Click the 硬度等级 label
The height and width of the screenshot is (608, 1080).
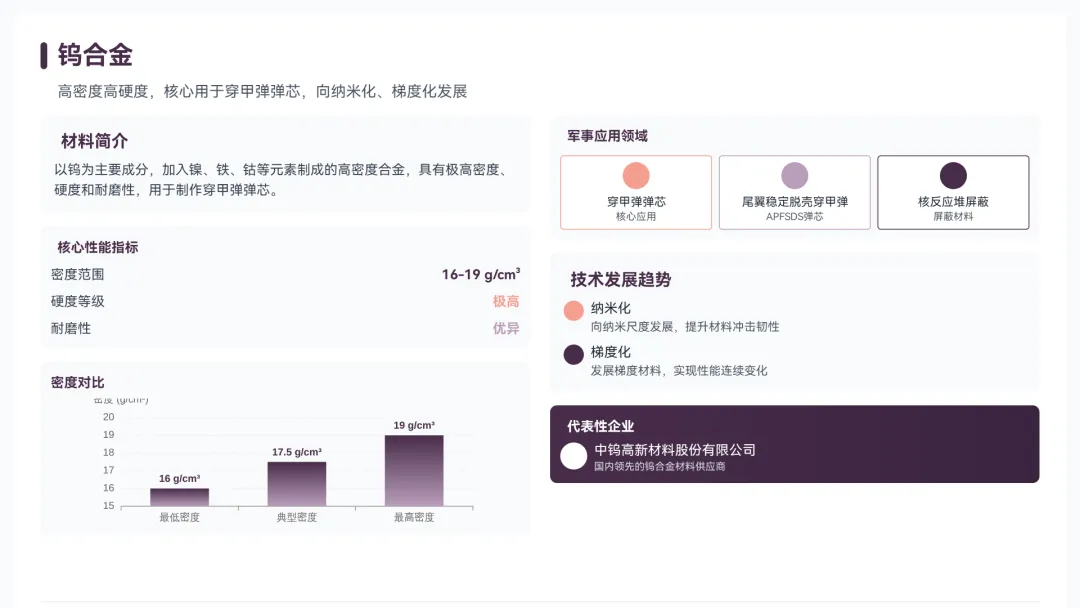pyautogui.click(x=77, y=302)
